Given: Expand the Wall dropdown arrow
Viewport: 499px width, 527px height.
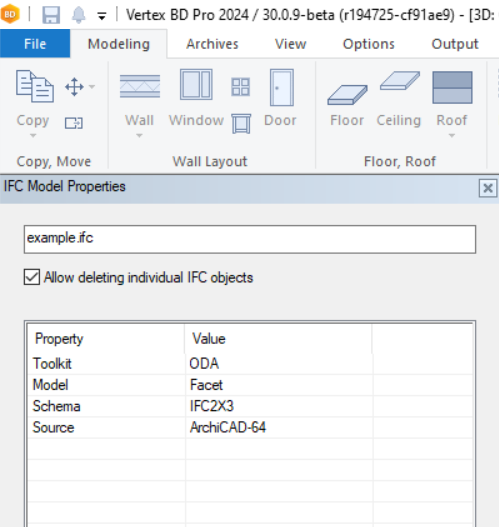Looking at the screenshot, I should point(139,135).
